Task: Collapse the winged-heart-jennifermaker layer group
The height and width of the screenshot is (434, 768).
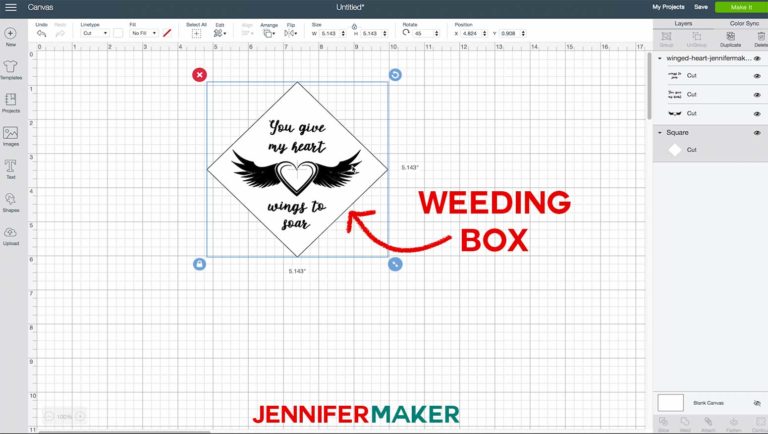Action: click(x=660, y=58)
